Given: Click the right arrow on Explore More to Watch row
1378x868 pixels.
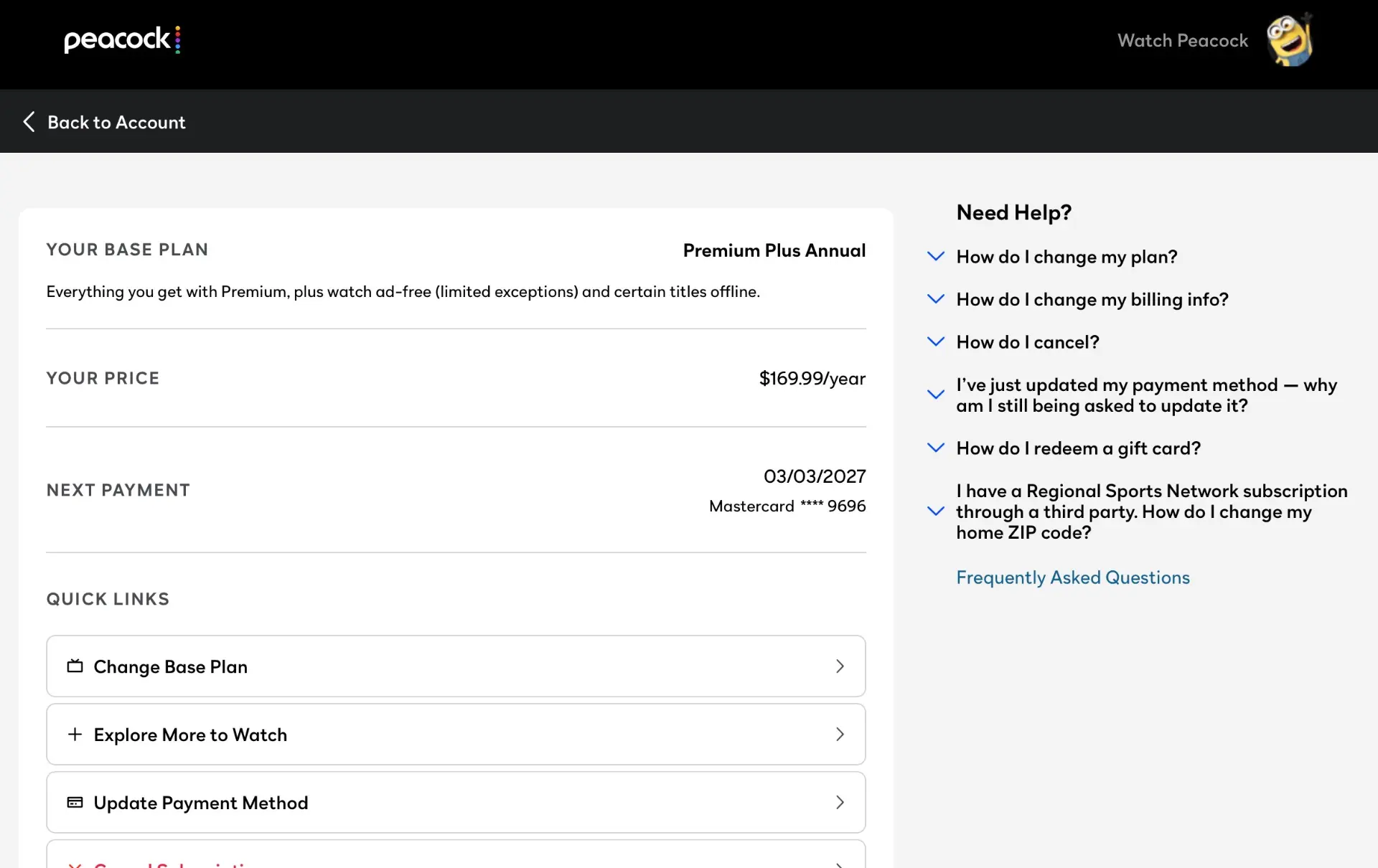Looking at the screenshot, I should click(840, 734).
